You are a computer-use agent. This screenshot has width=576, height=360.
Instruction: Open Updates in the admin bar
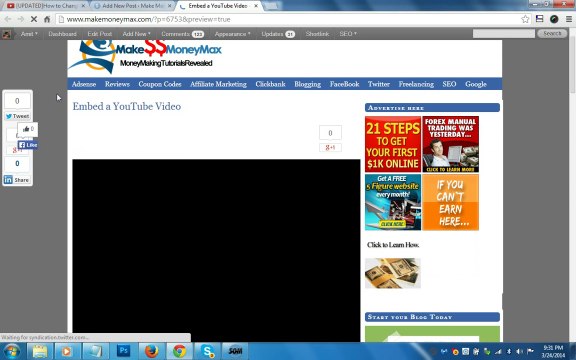pos(278,34)
